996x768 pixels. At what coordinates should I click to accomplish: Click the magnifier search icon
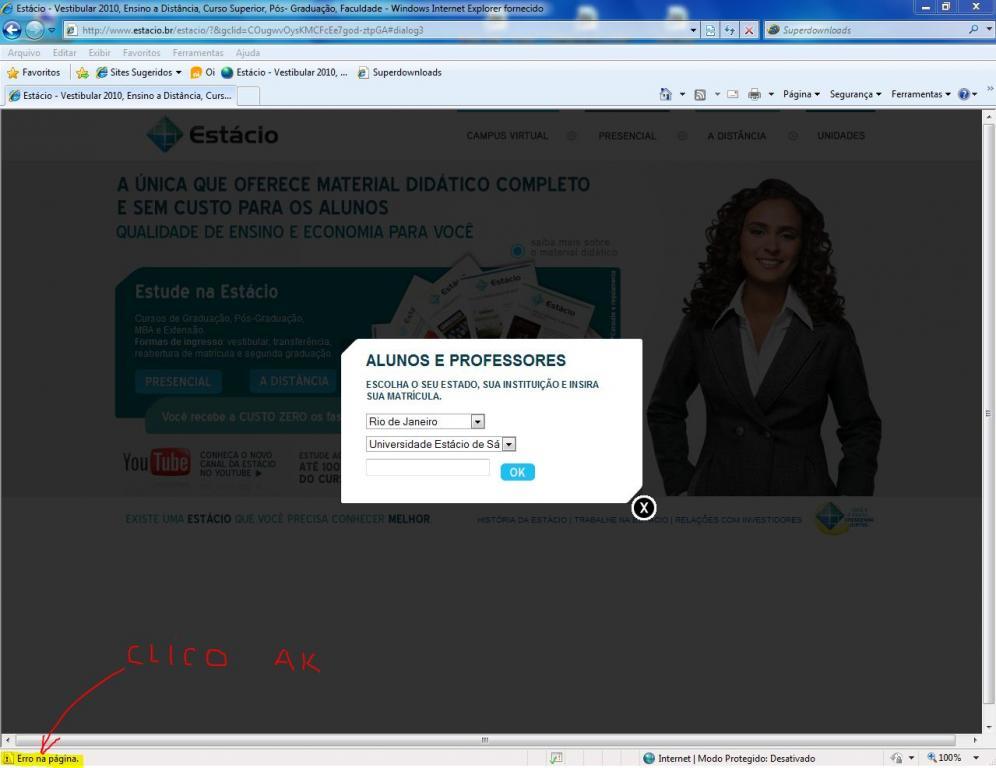coord(973,29)
